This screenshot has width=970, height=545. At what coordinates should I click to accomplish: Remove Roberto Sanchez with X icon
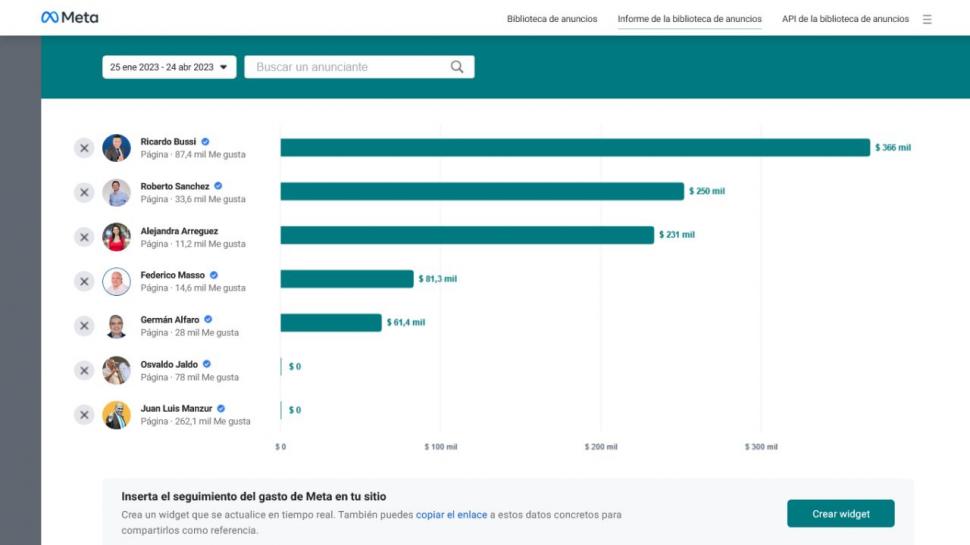(84, 192)
